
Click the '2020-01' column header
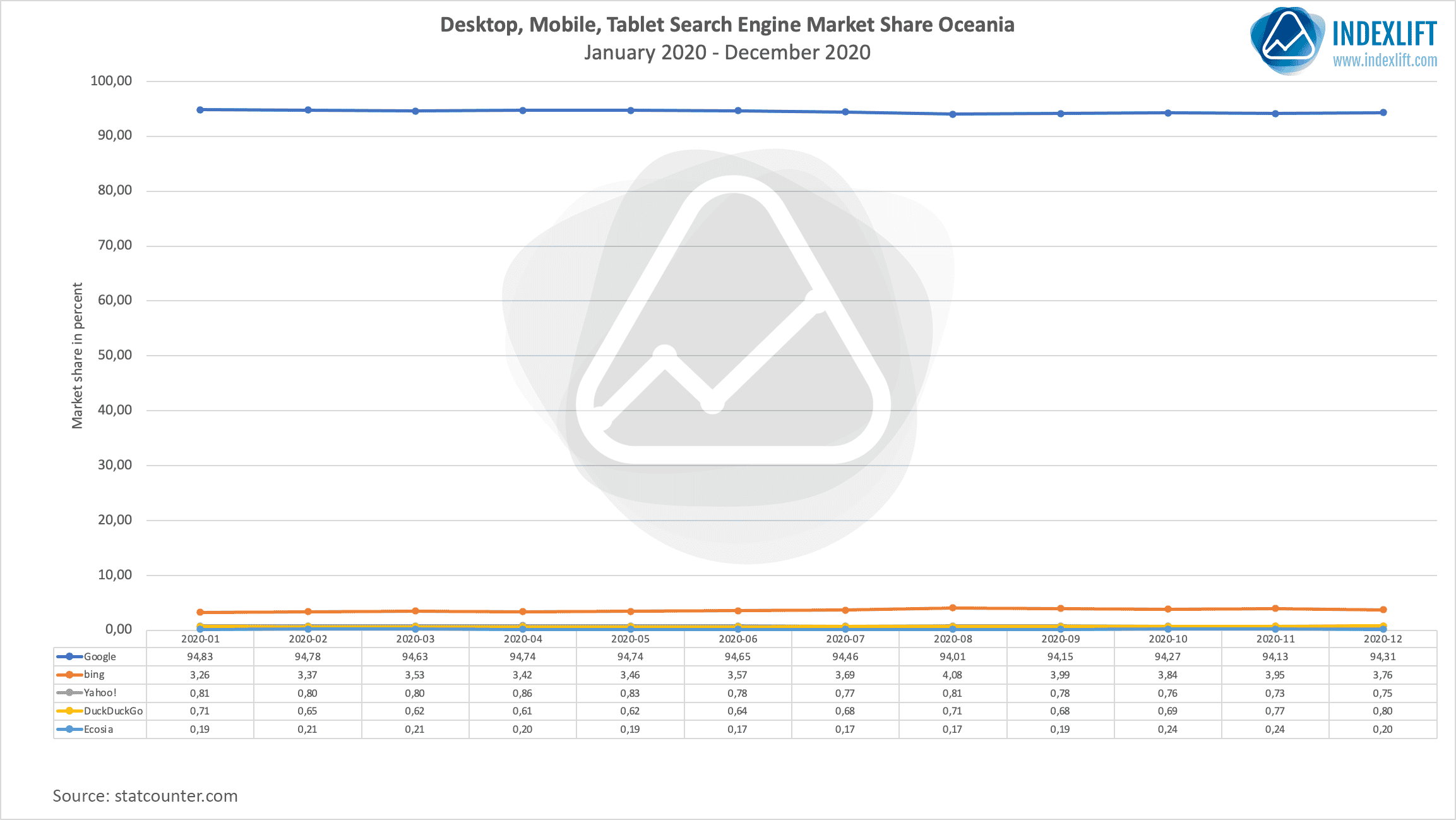coord(200,639)
